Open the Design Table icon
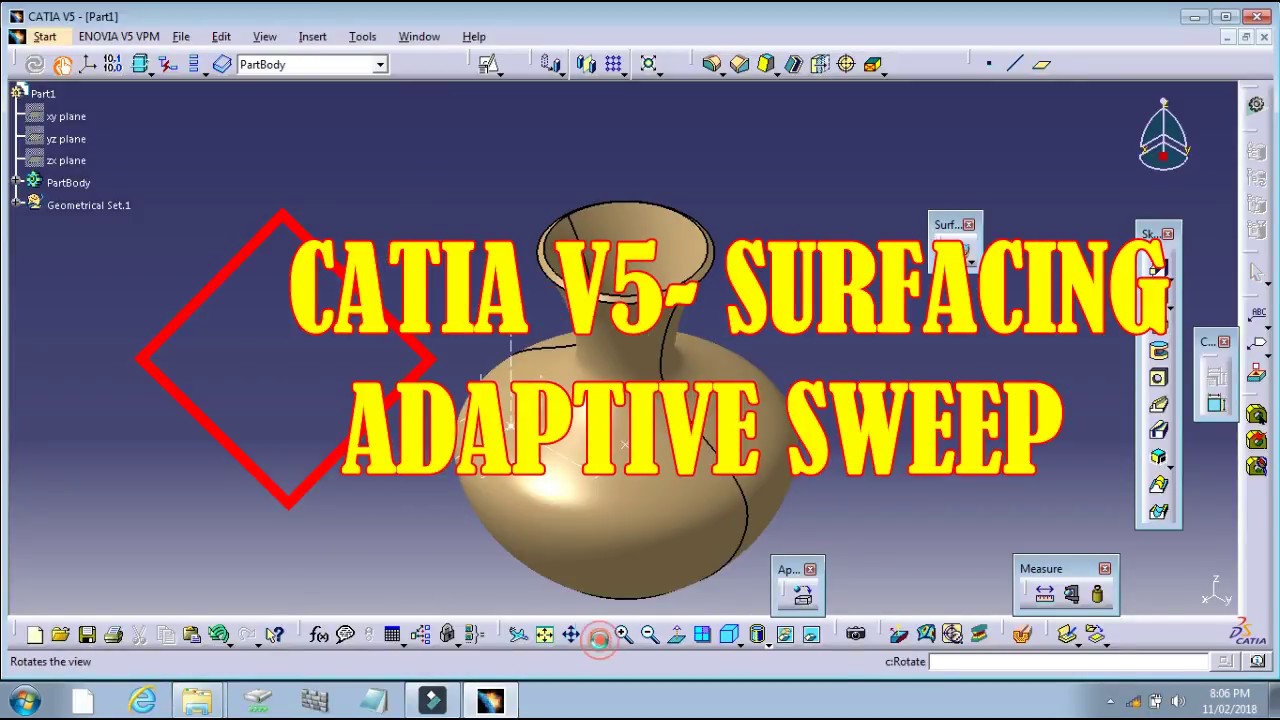 click(x=392, y=634)
